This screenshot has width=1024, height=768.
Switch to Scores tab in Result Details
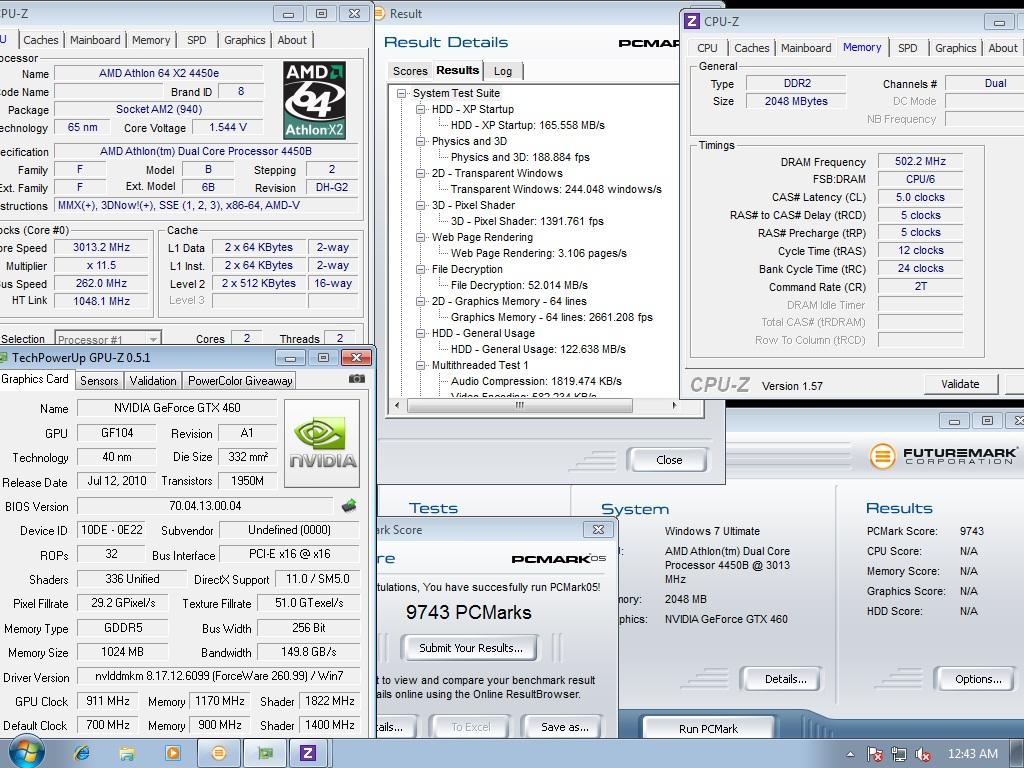(x=409, y=71)
